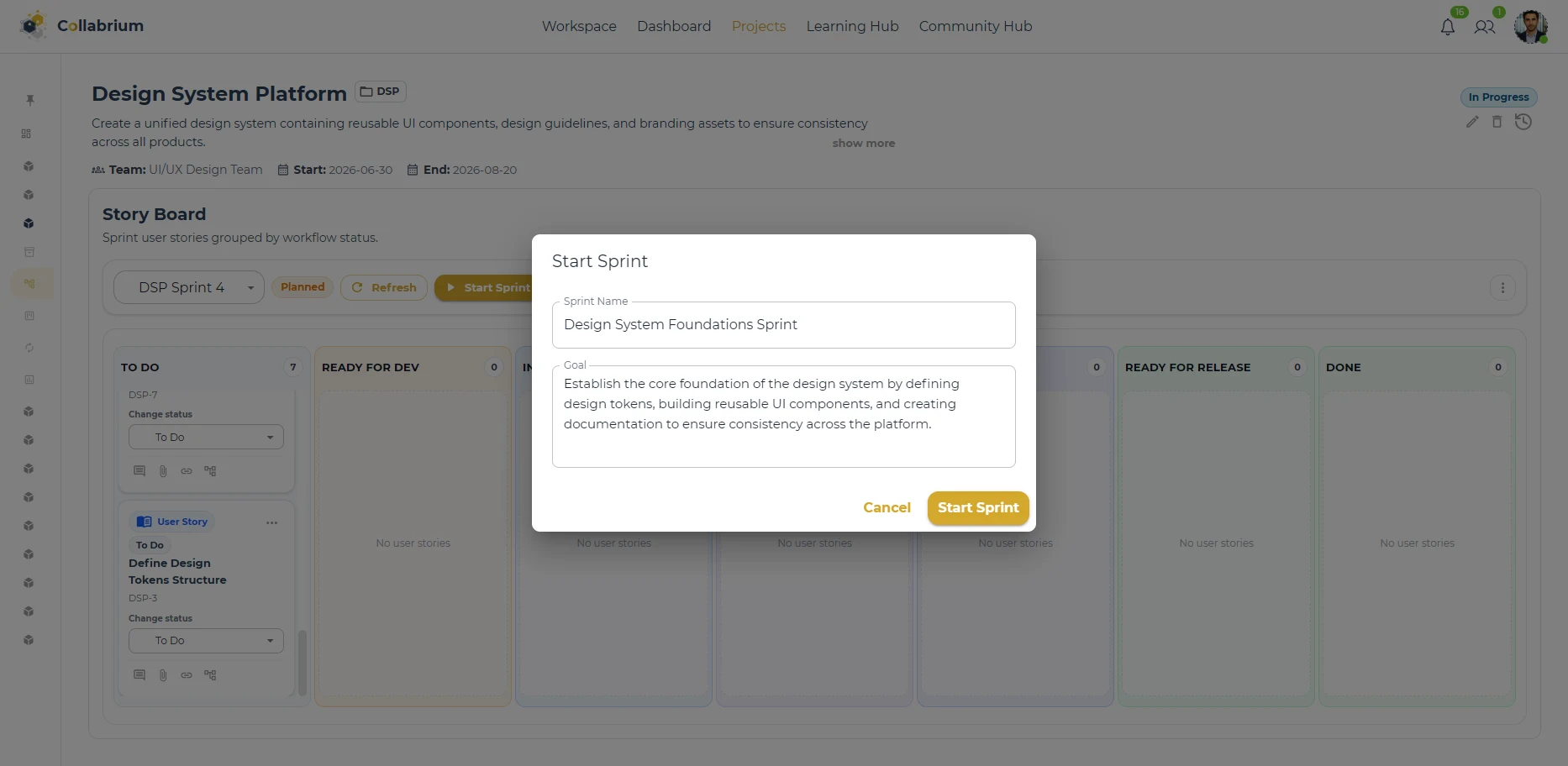View project history clock icon
The width and height of the screenshot is (1568, 766).
(1523, 122)
